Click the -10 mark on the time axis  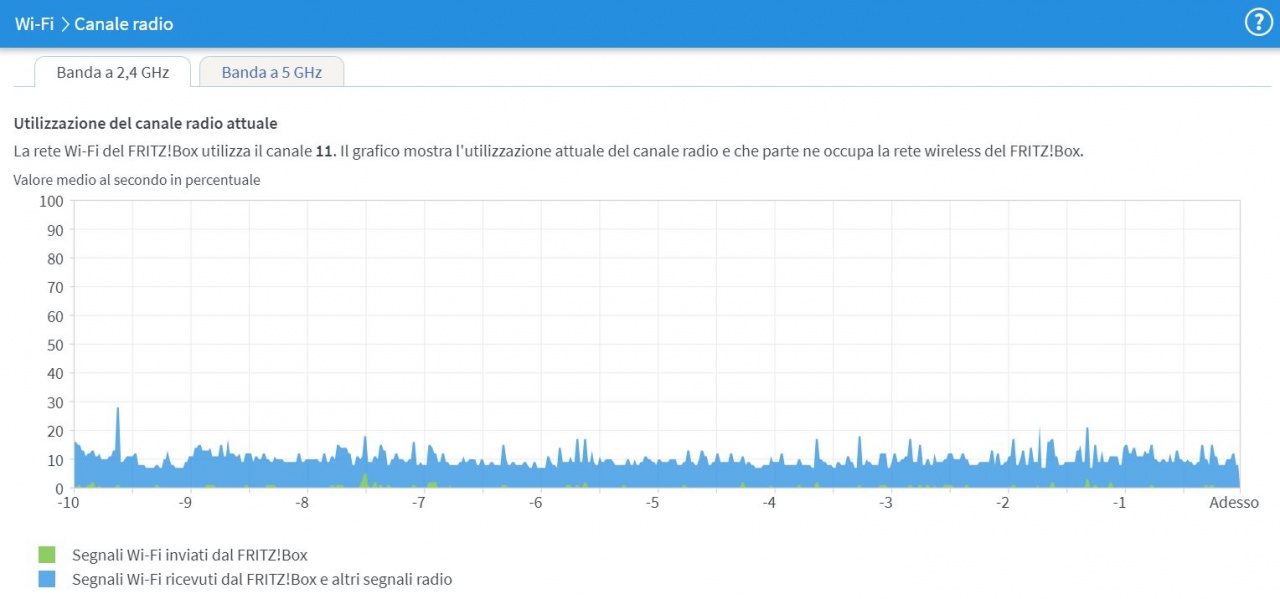(x=68, y=502)
